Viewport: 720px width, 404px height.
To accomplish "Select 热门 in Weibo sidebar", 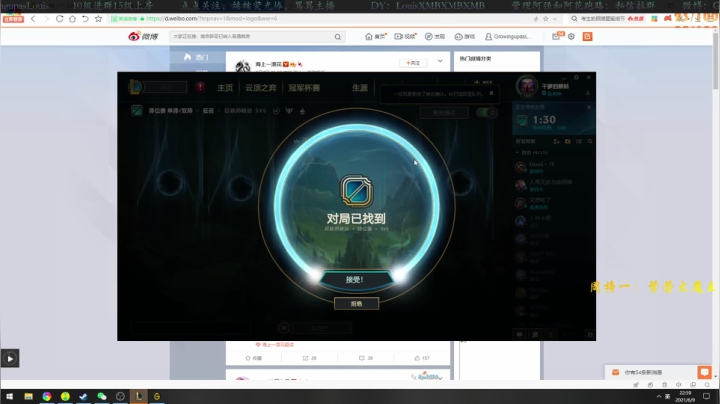I will 197,57.
